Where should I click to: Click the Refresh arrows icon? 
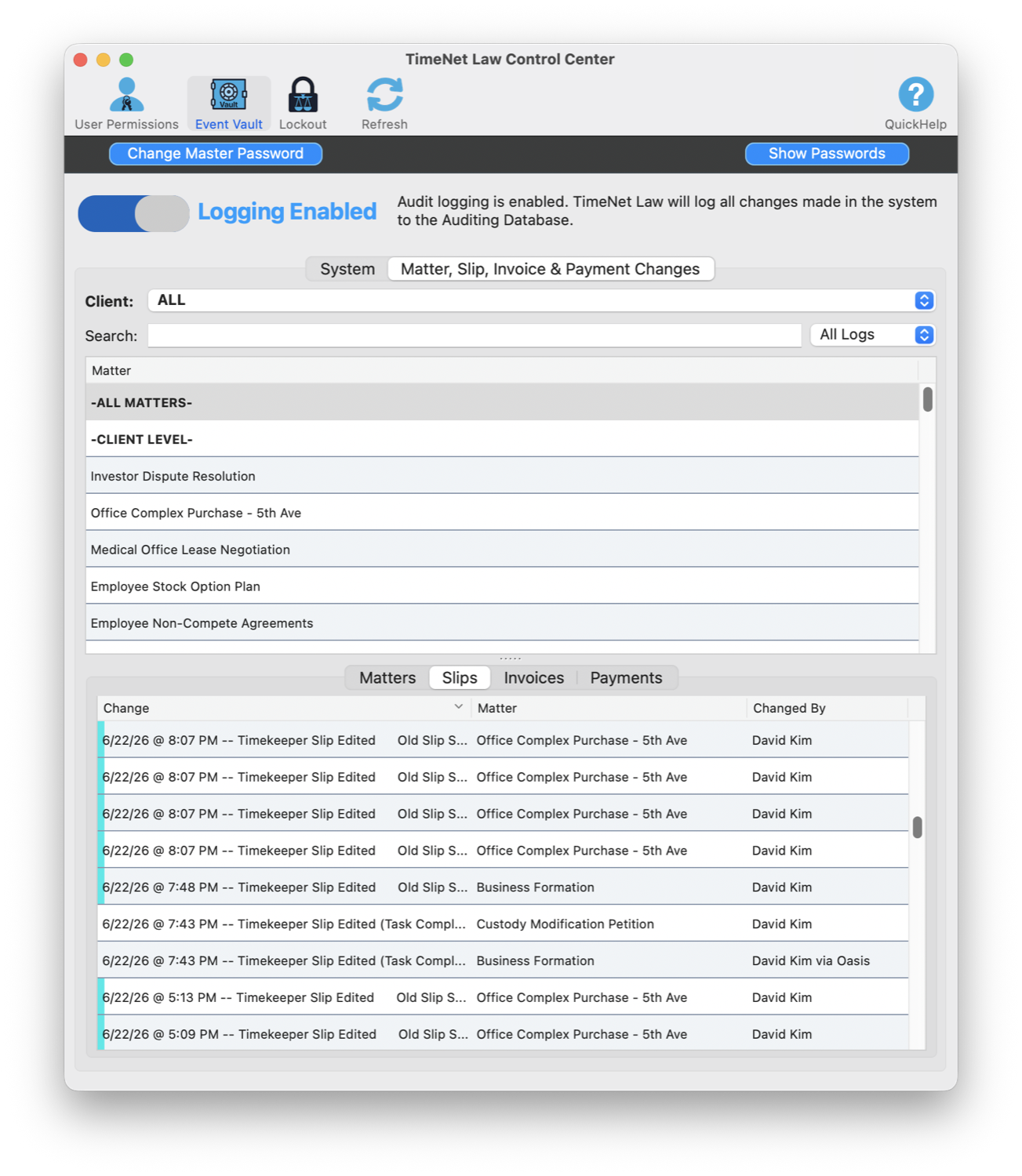click(384, 96)
